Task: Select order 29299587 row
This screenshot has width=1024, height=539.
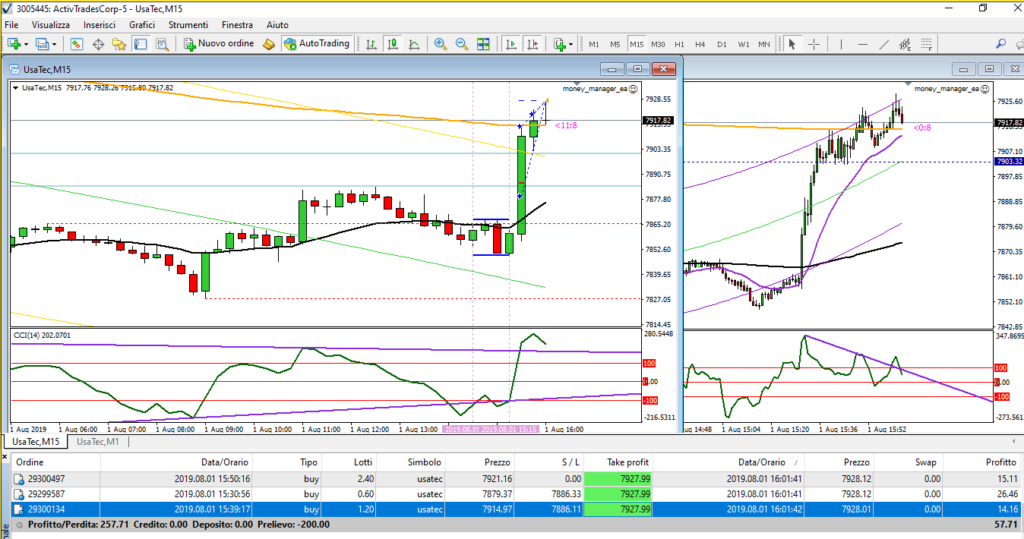Action: click(x=517, y=494)
